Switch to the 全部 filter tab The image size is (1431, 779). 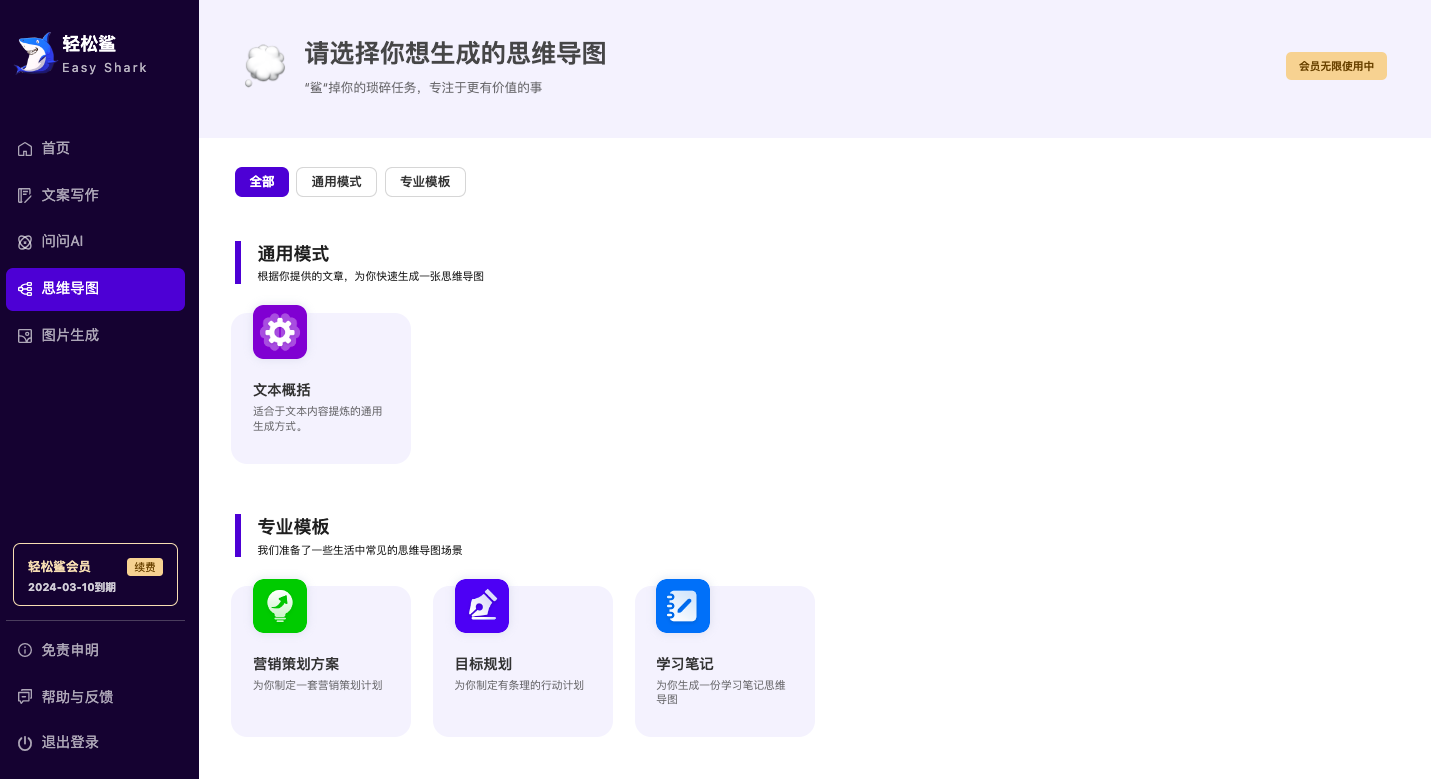coord(262,182)
